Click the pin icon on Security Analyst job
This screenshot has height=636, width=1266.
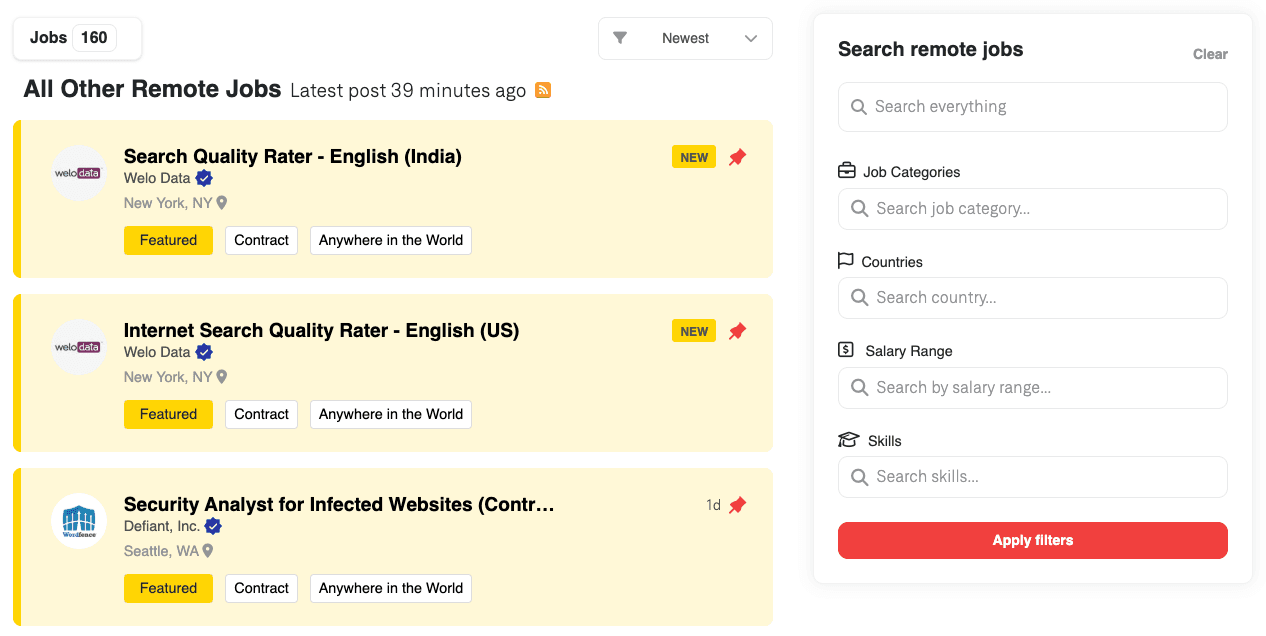pyautogui.click(x=737, y=505)
